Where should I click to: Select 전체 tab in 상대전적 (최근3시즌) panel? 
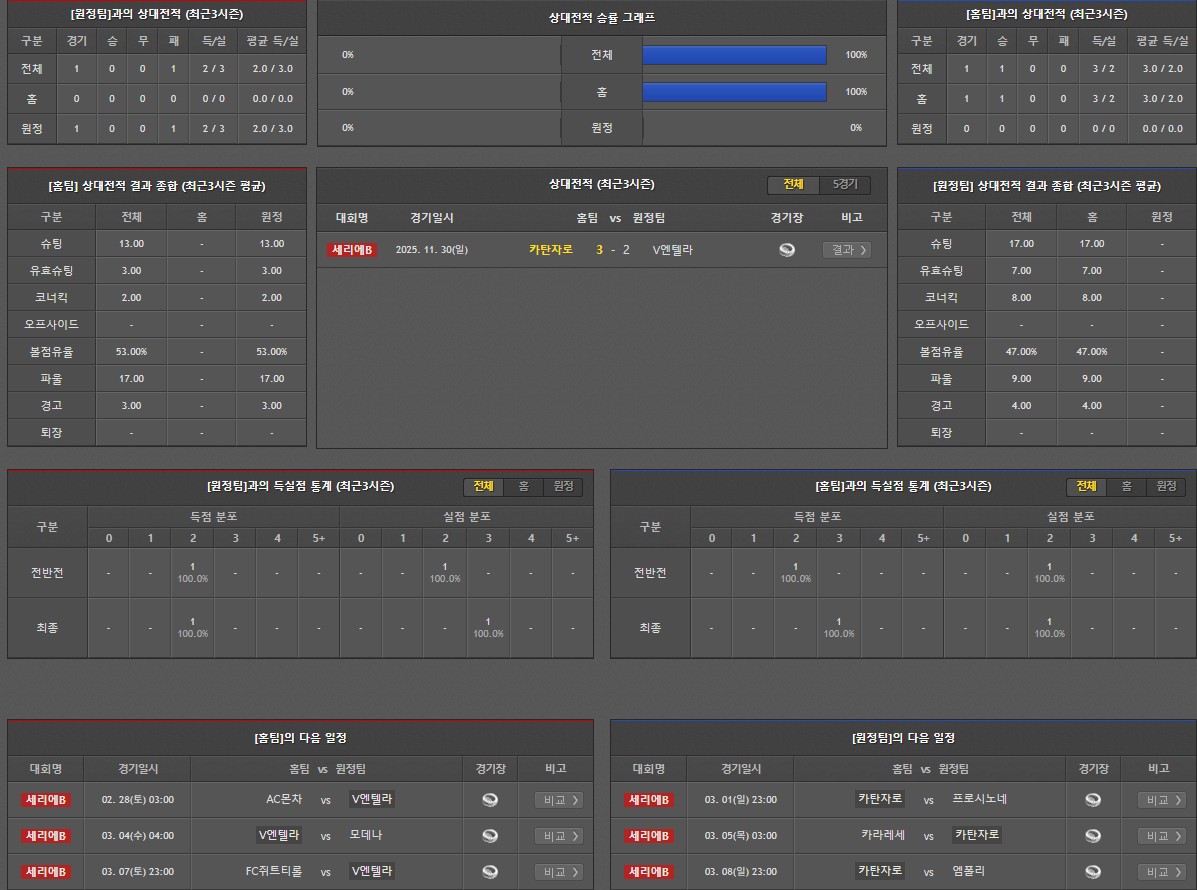click(x=793, y=185)
